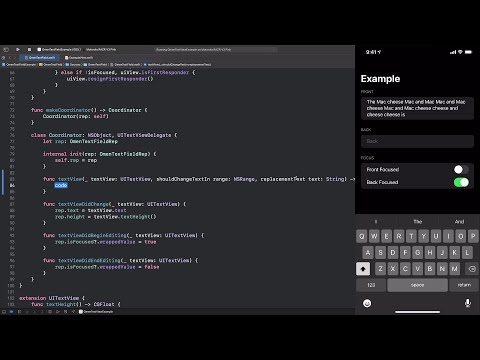
Task: Open the method breadcrumb at jump bar end
Action: click(178, 64)
